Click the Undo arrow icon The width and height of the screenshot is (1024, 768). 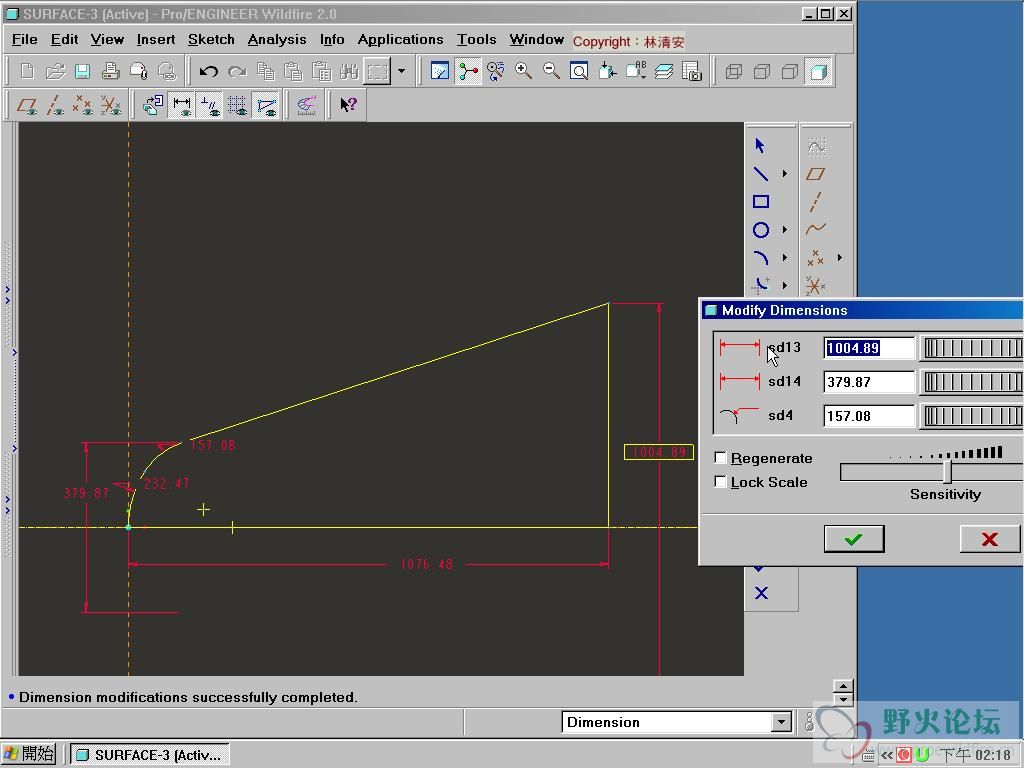pyautogui.click(x=208, y=71)
